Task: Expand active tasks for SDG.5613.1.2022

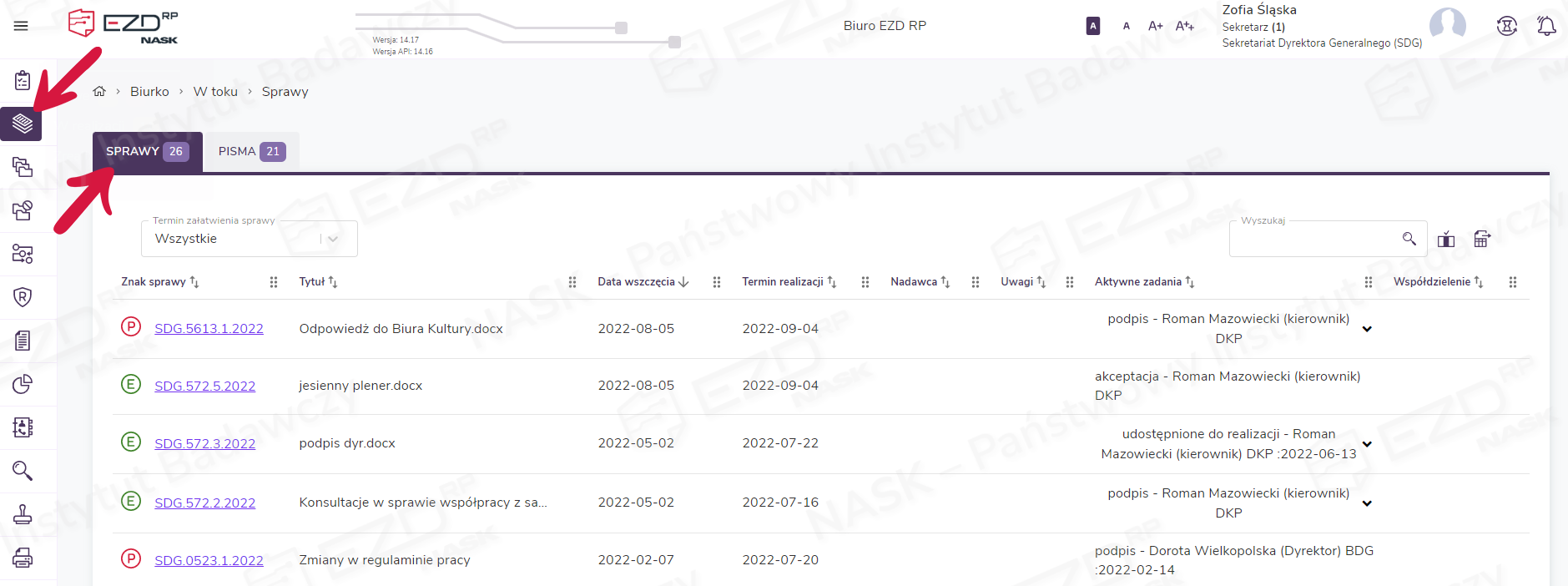Action: 1367,329
